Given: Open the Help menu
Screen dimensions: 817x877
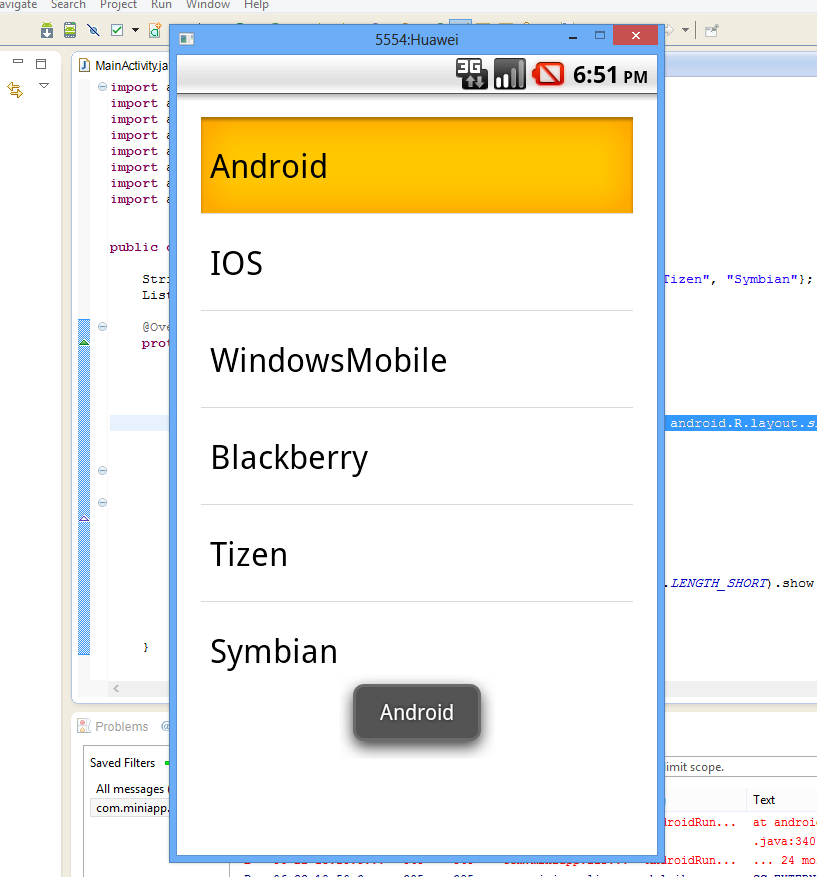Looking at the screenshot, I should click(256, 5).
